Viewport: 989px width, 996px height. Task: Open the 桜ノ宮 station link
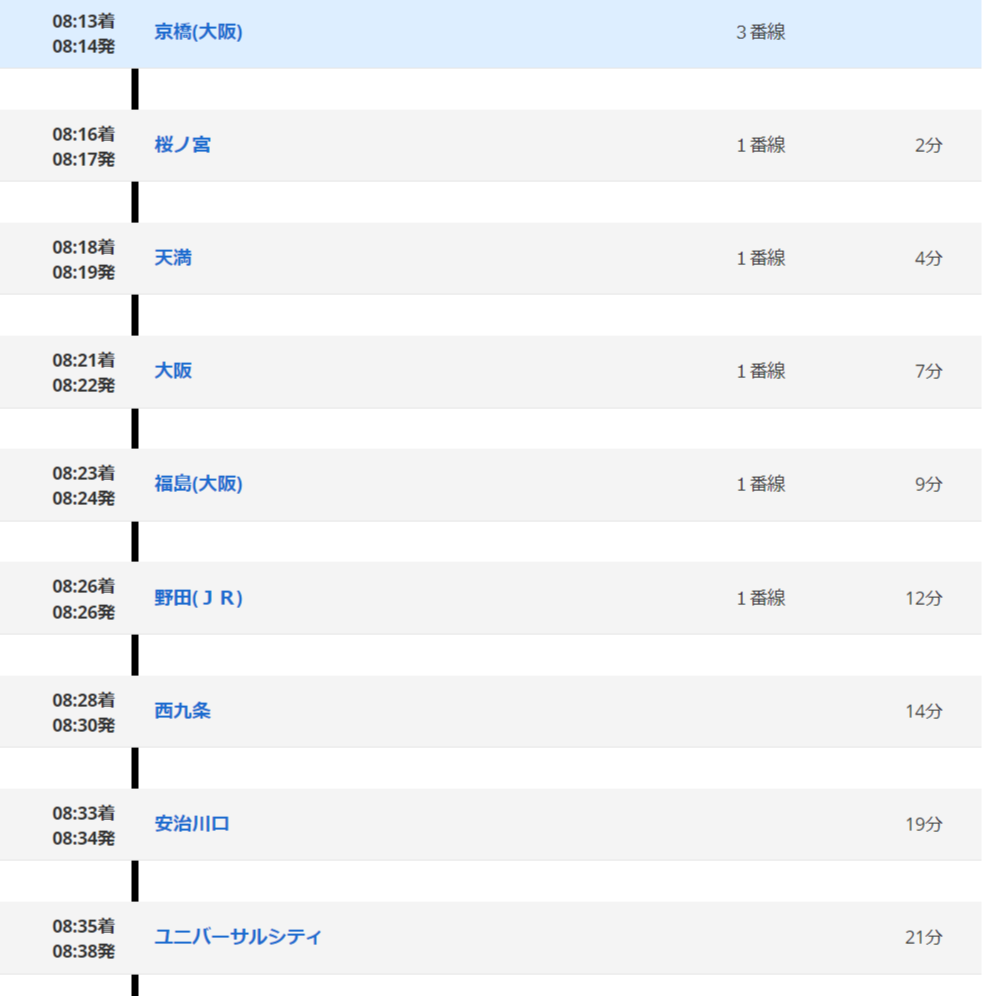click(182, 145)
